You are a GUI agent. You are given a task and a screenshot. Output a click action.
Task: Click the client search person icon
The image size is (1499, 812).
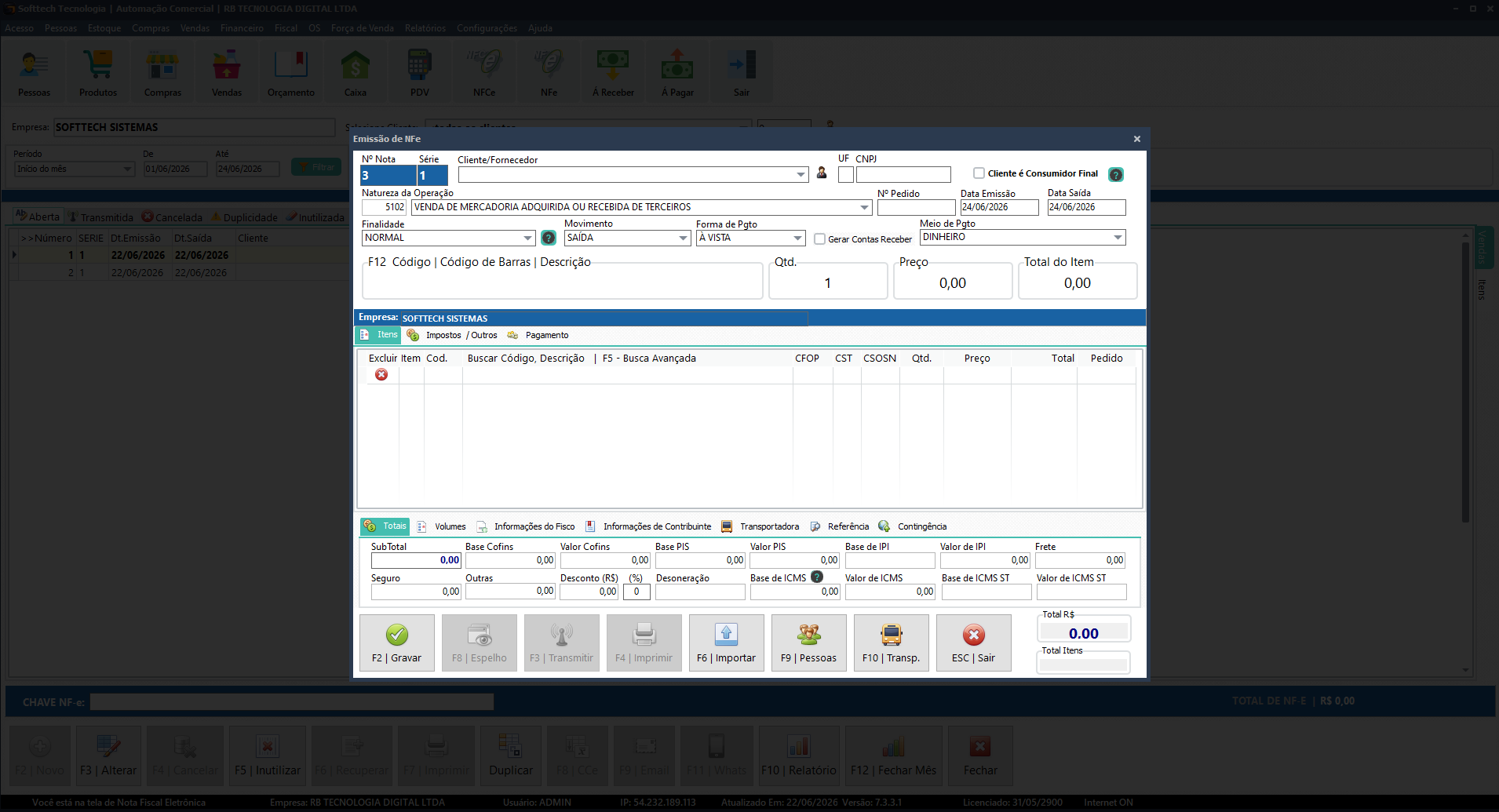pyautogui.click(x=822, y=173)
